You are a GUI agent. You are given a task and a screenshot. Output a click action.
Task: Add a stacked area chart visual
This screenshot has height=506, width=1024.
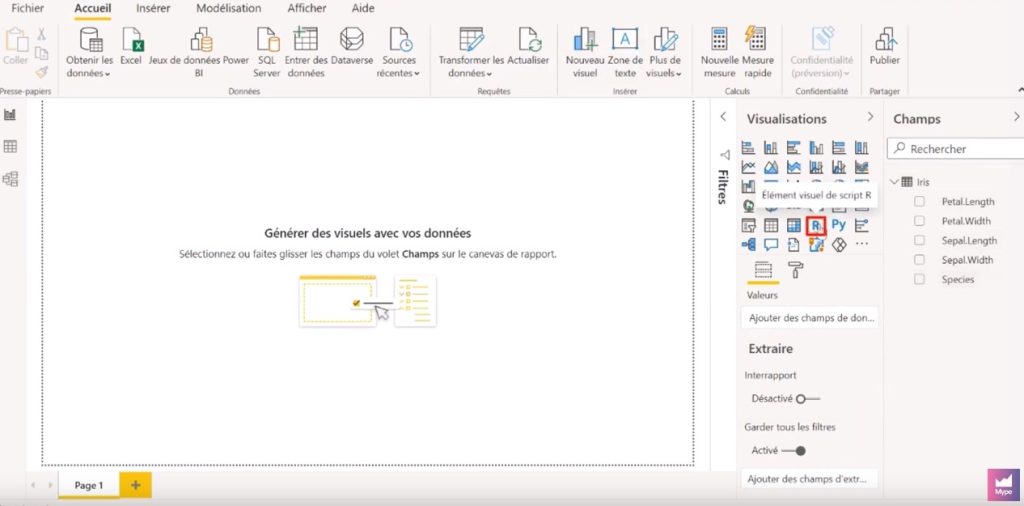click(x=793, y=168)
